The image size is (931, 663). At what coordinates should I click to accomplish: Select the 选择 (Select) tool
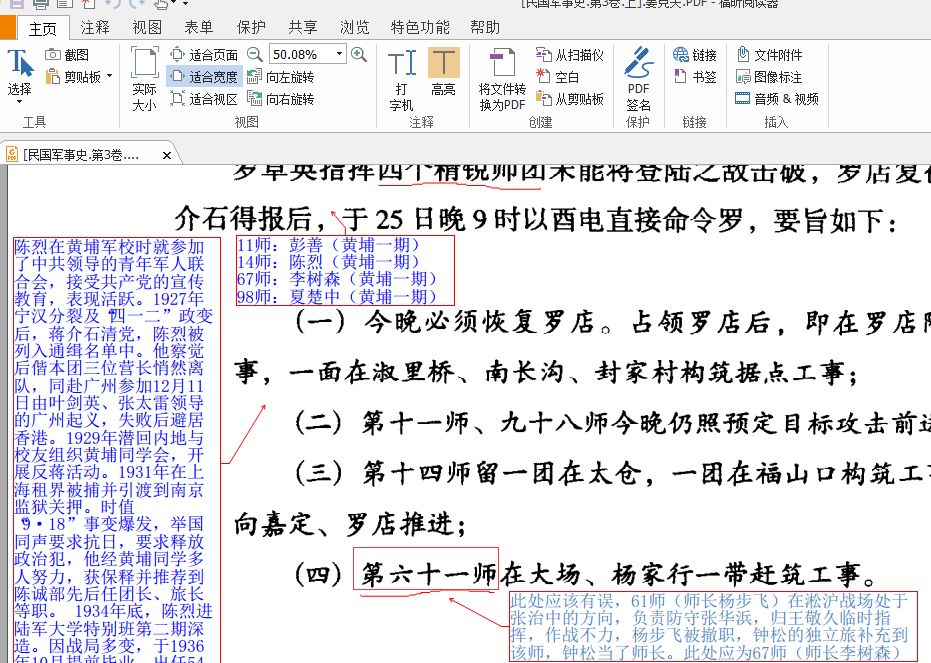click(20, 72)
